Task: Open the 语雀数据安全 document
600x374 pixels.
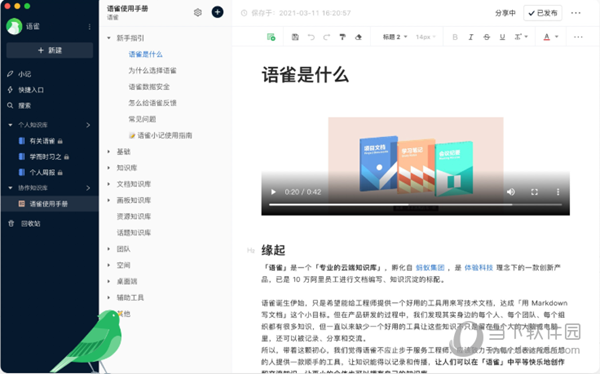Action: [x=149, y=87]
